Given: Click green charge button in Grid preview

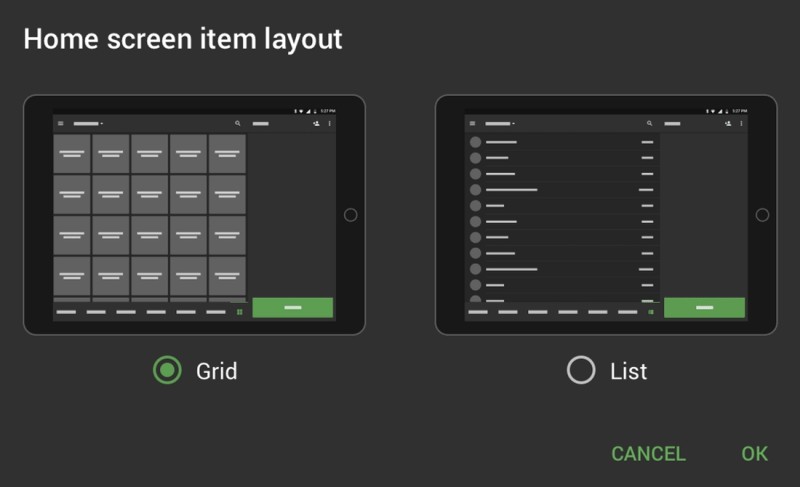Looking at the screenshot, I should (293, 307).
